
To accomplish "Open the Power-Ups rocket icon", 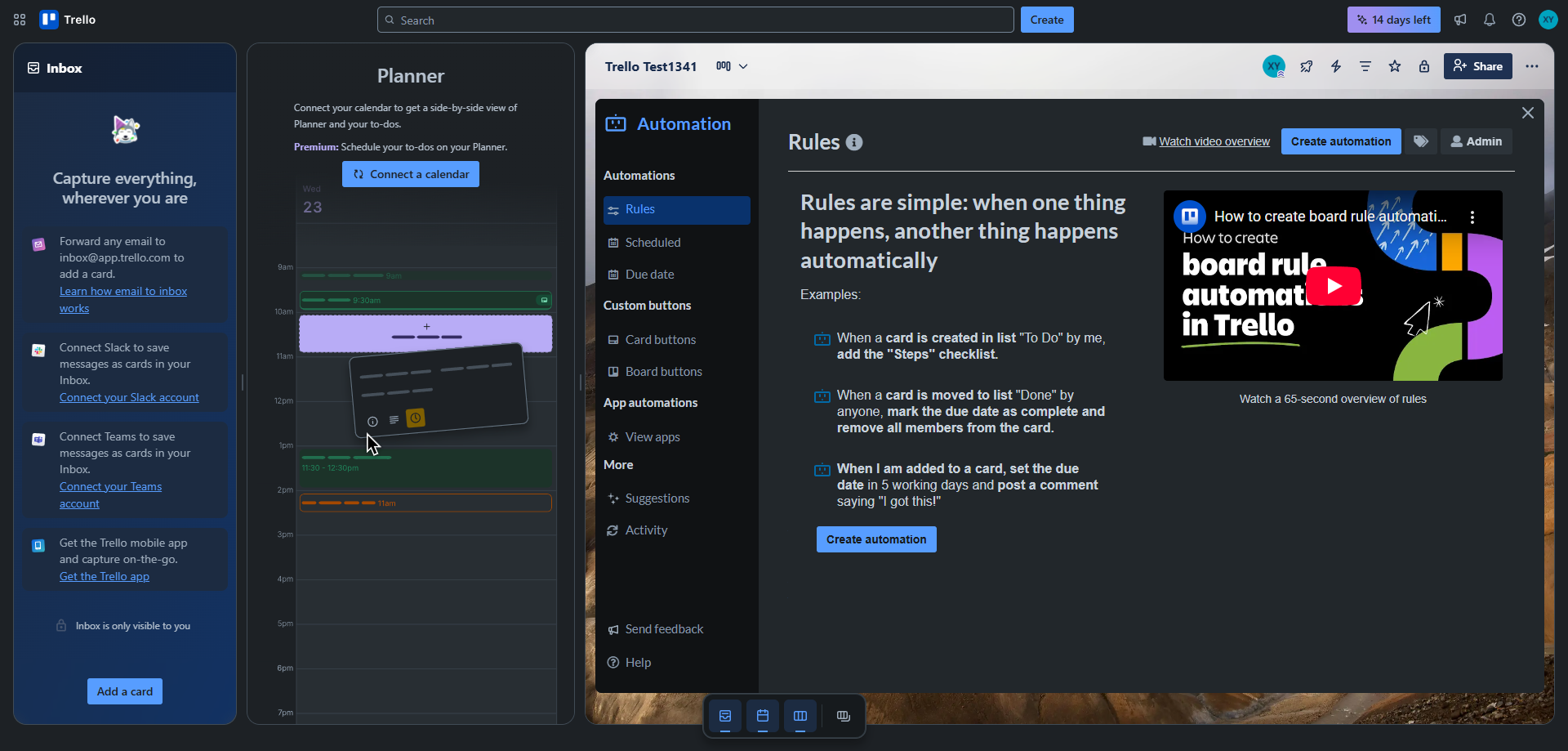I will point(1307,66).
